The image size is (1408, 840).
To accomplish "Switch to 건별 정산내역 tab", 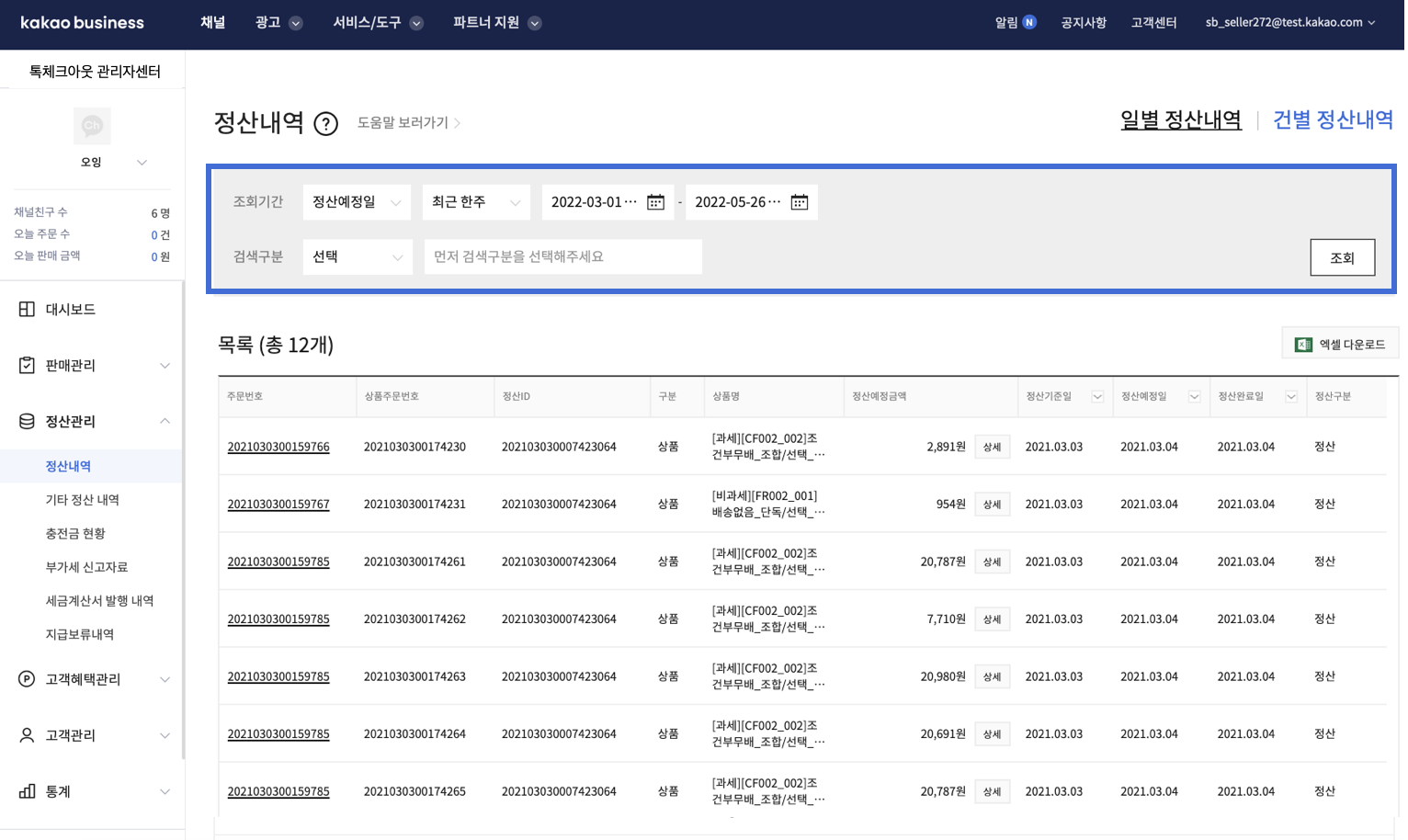I will [1332, 120].
